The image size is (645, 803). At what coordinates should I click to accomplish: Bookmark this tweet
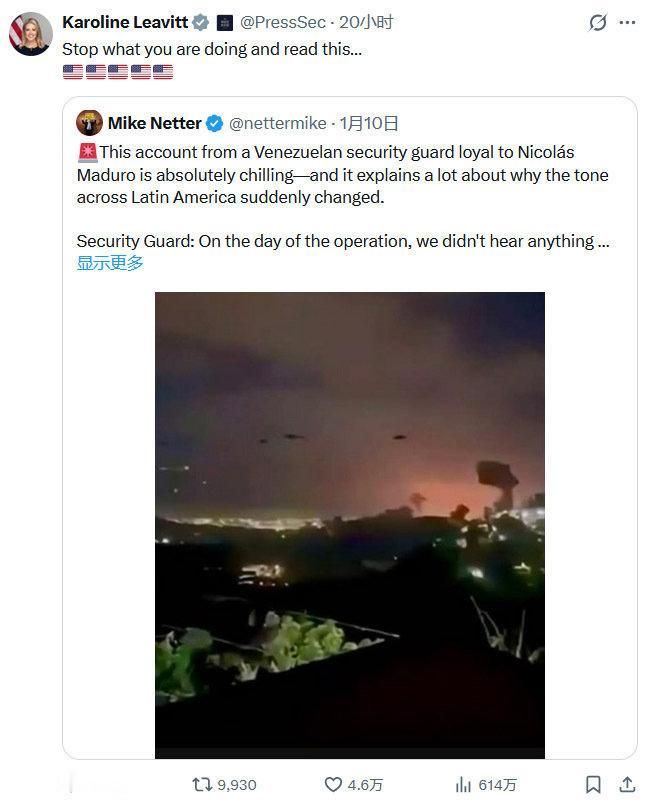click(x=595, y=786)
